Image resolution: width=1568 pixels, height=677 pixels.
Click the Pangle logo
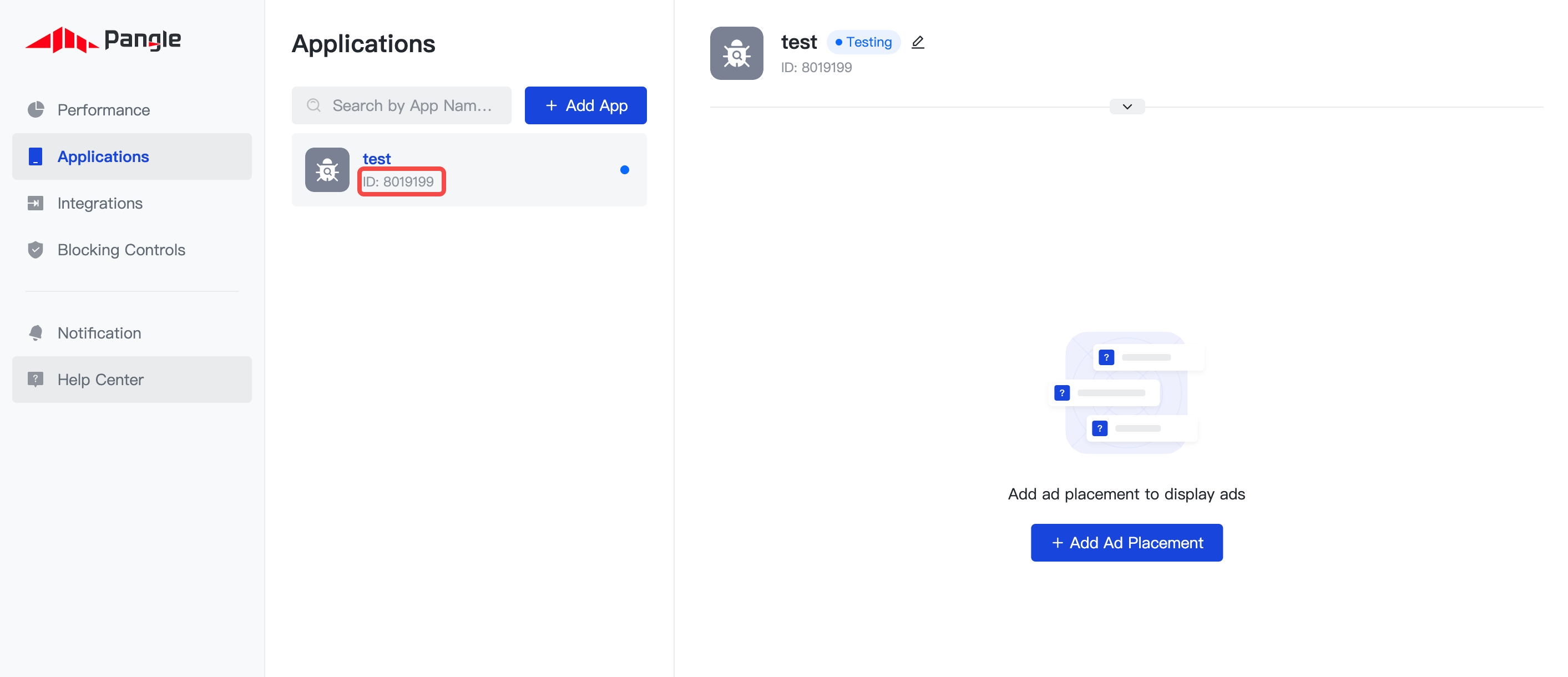pos(103,39)
